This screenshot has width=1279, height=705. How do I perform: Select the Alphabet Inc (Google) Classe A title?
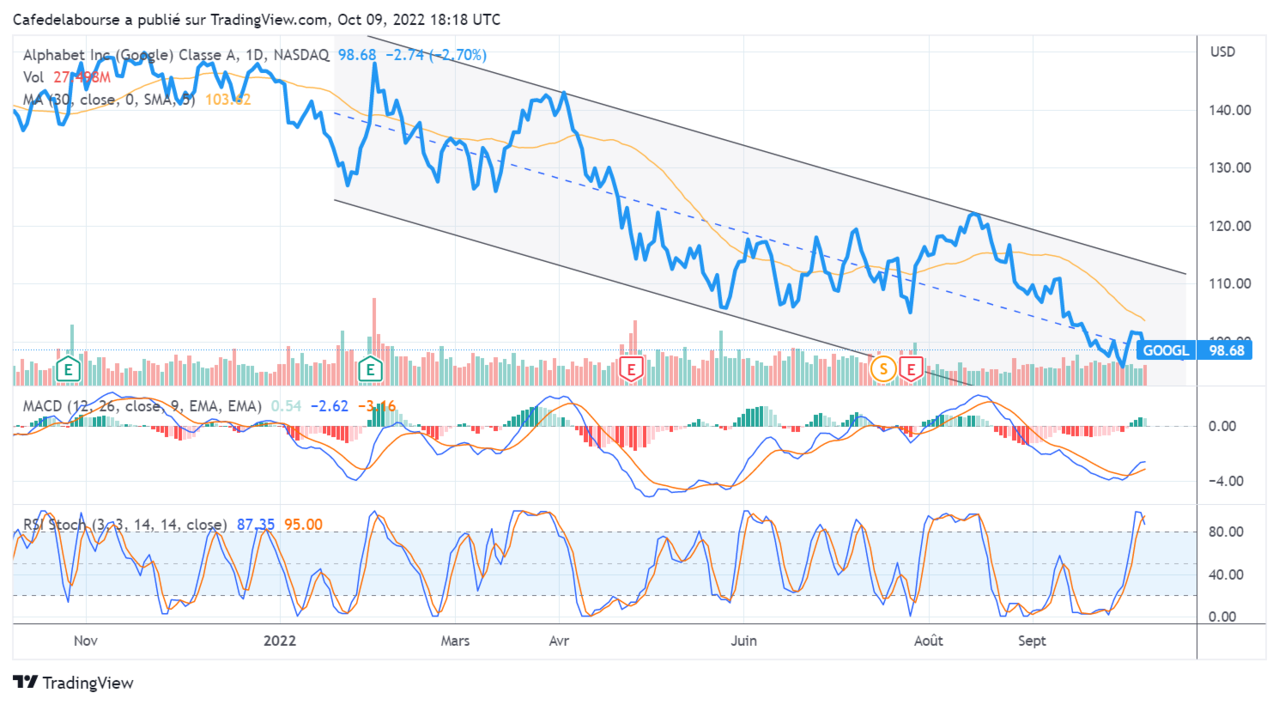click(176, 56)
